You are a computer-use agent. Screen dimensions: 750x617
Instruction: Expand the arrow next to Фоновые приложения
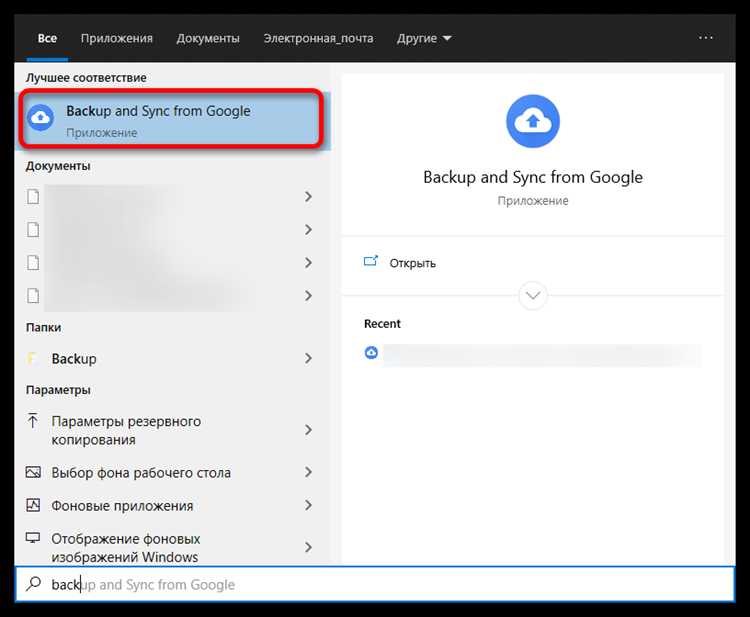click(x=309, y=505)
